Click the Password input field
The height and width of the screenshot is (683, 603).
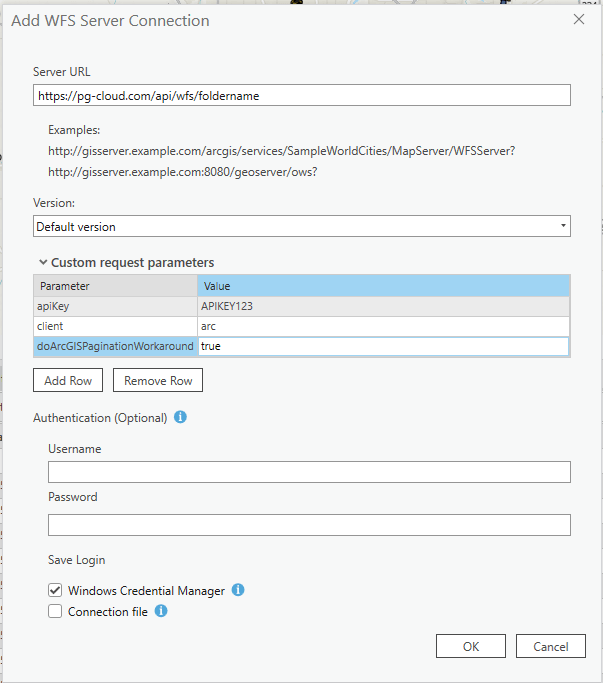click(309, 525)
